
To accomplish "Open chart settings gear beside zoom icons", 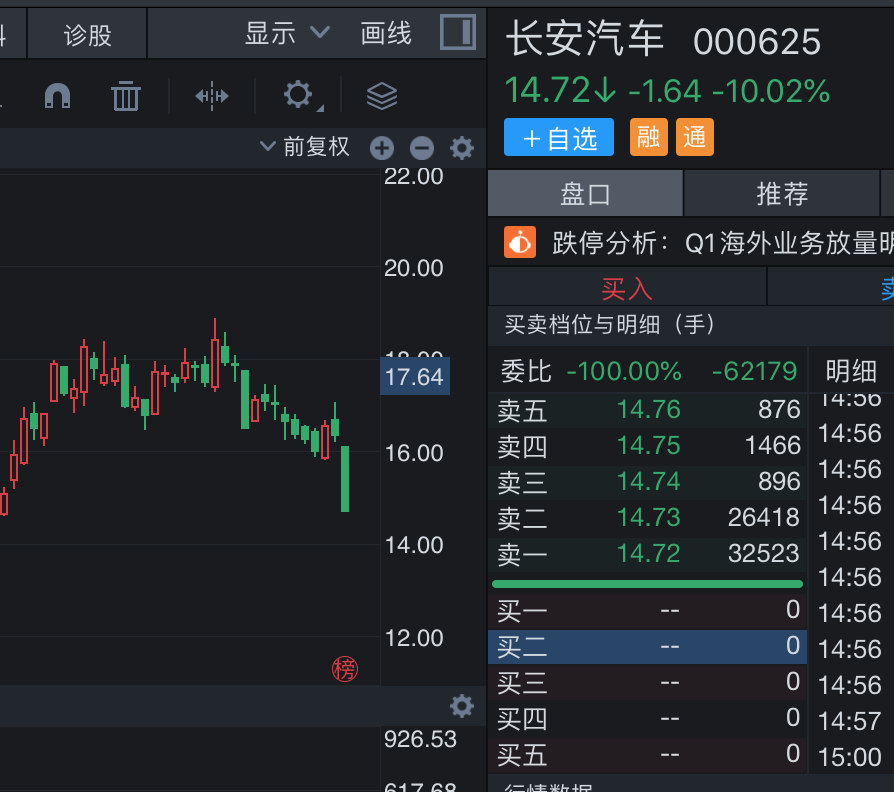I will point(462,148).
